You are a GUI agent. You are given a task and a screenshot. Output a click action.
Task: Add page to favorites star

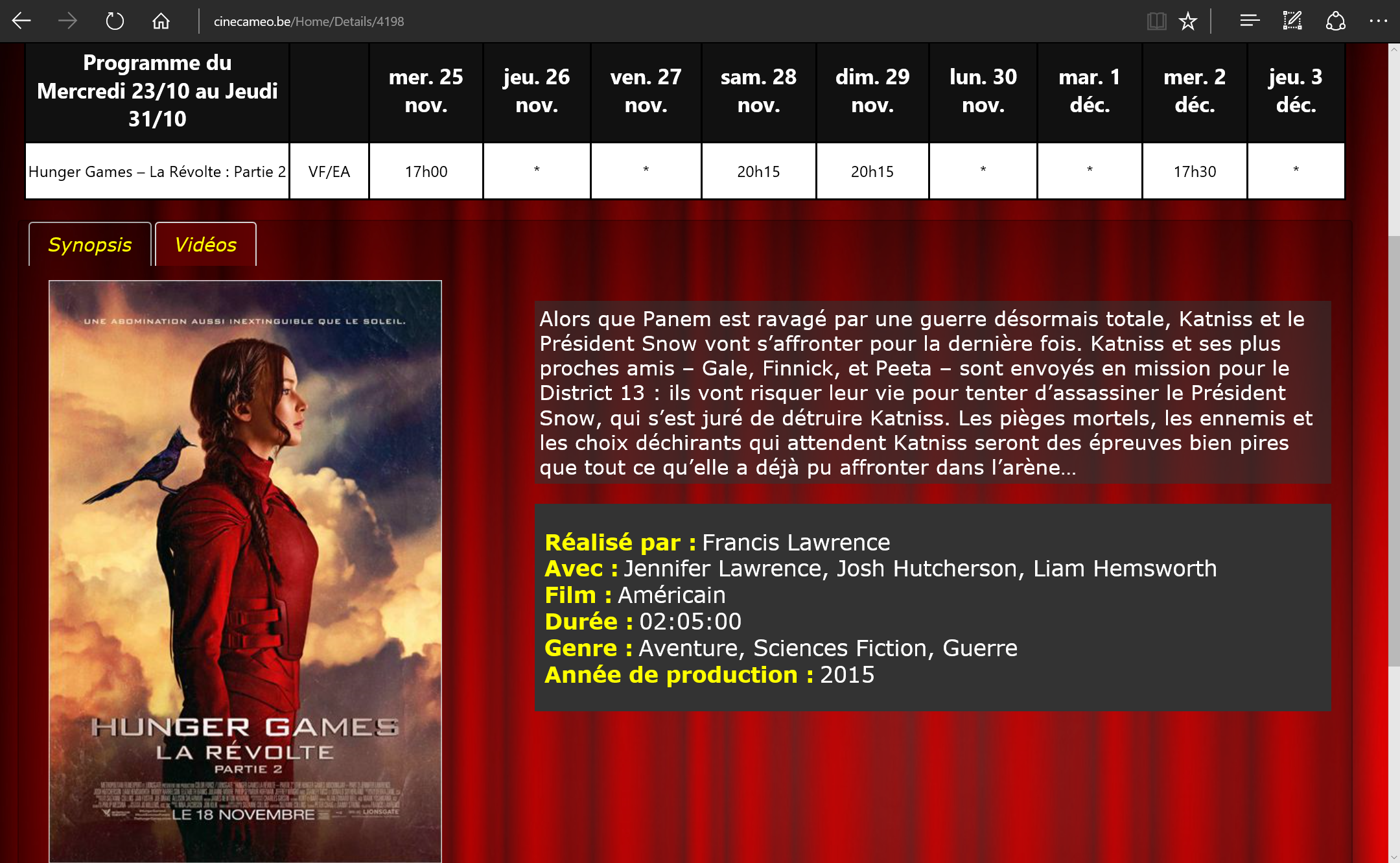coord(1188,21)
